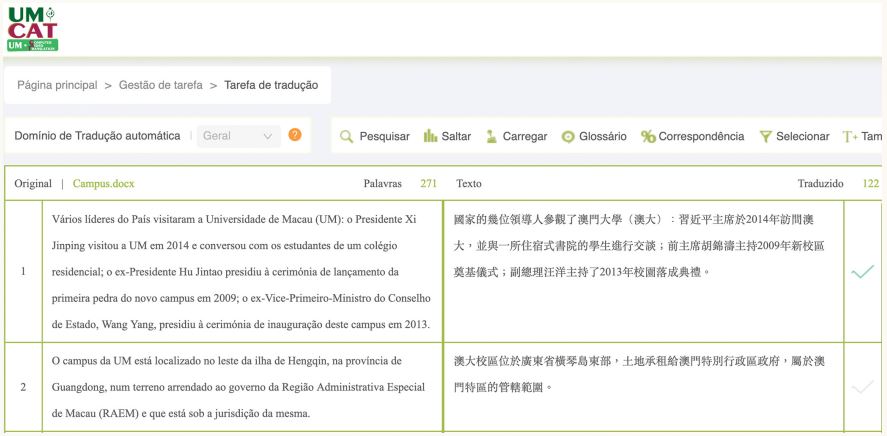Toggle confirmation checkmark for segment 2
Image resolution: width=887 pixels, height=436 pixels.
coord(860,387)
